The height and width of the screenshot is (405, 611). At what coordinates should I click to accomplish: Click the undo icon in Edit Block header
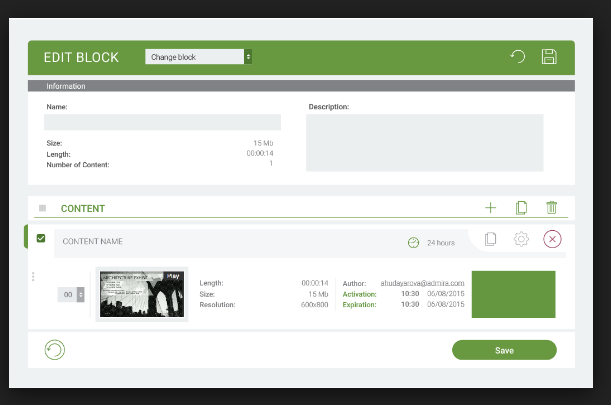518,57
